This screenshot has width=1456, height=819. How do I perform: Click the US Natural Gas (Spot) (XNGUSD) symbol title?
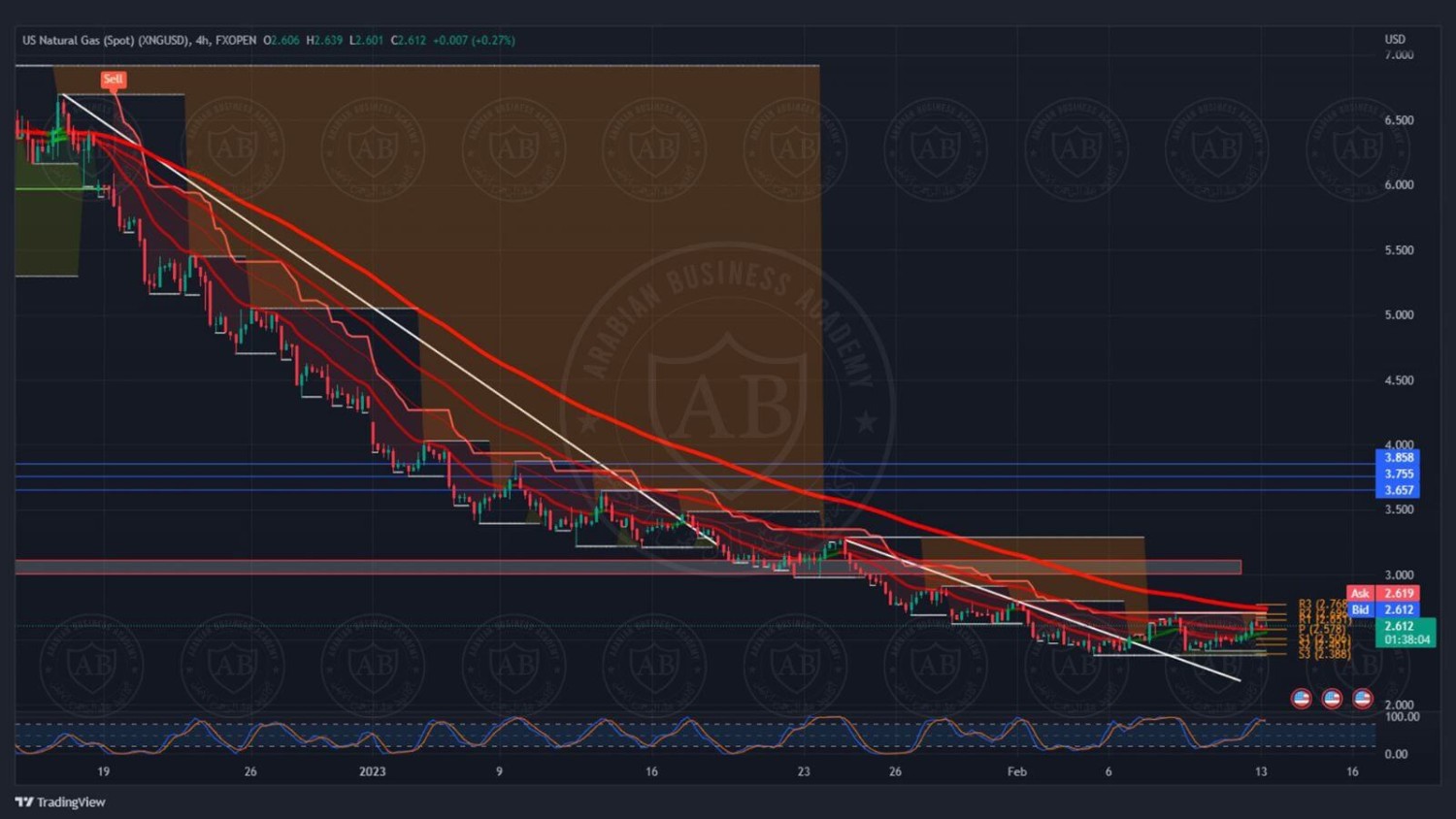106,41
